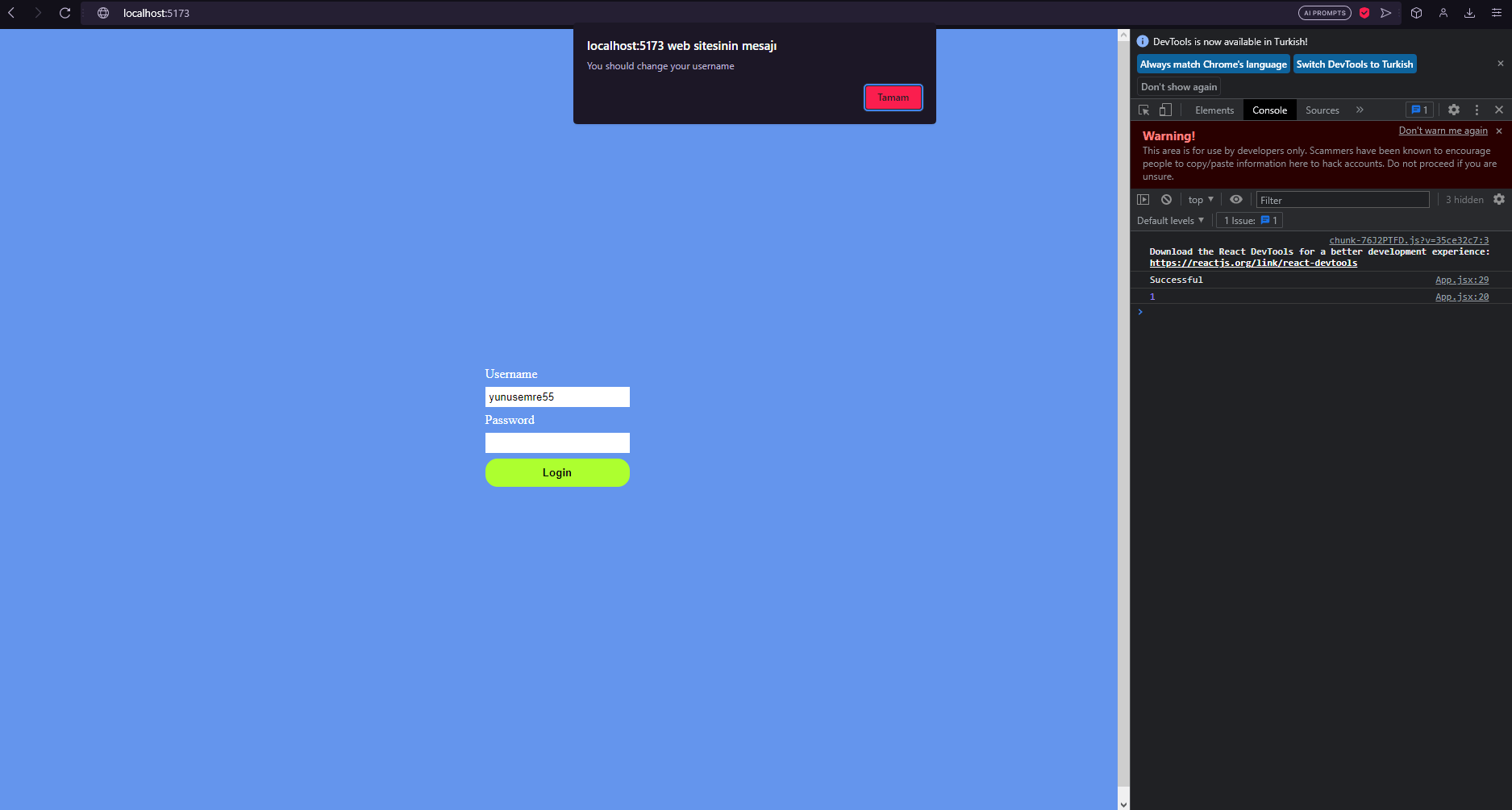Click Always match Chrome's language
Screen dimensions: 1512x810
coord(1214,64)
